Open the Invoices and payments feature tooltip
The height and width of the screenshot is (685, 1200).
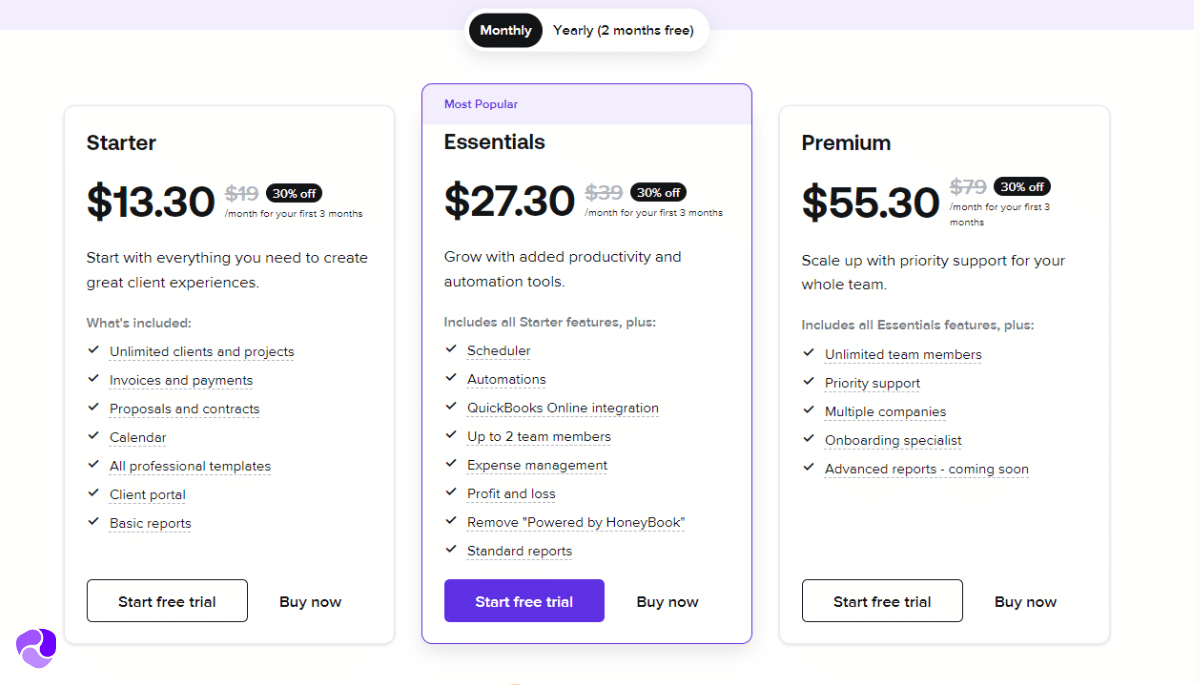pyautogui.click(x=181, y=380)
